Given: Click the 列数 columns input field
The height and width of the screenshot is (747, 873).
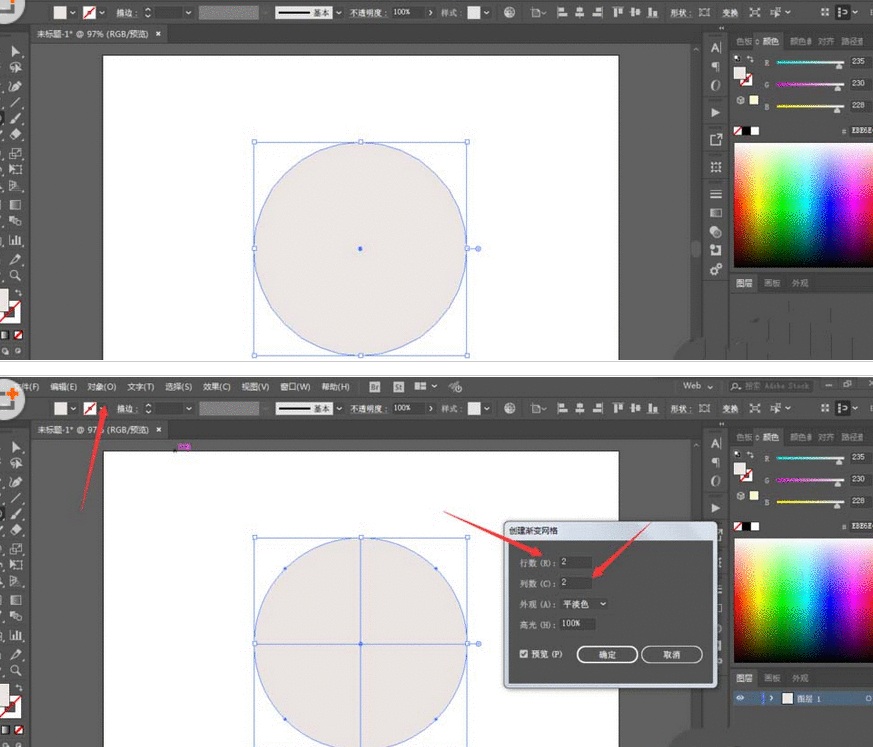Looking at the screenshot, I should pyautogui.click(x=577, y=582).
